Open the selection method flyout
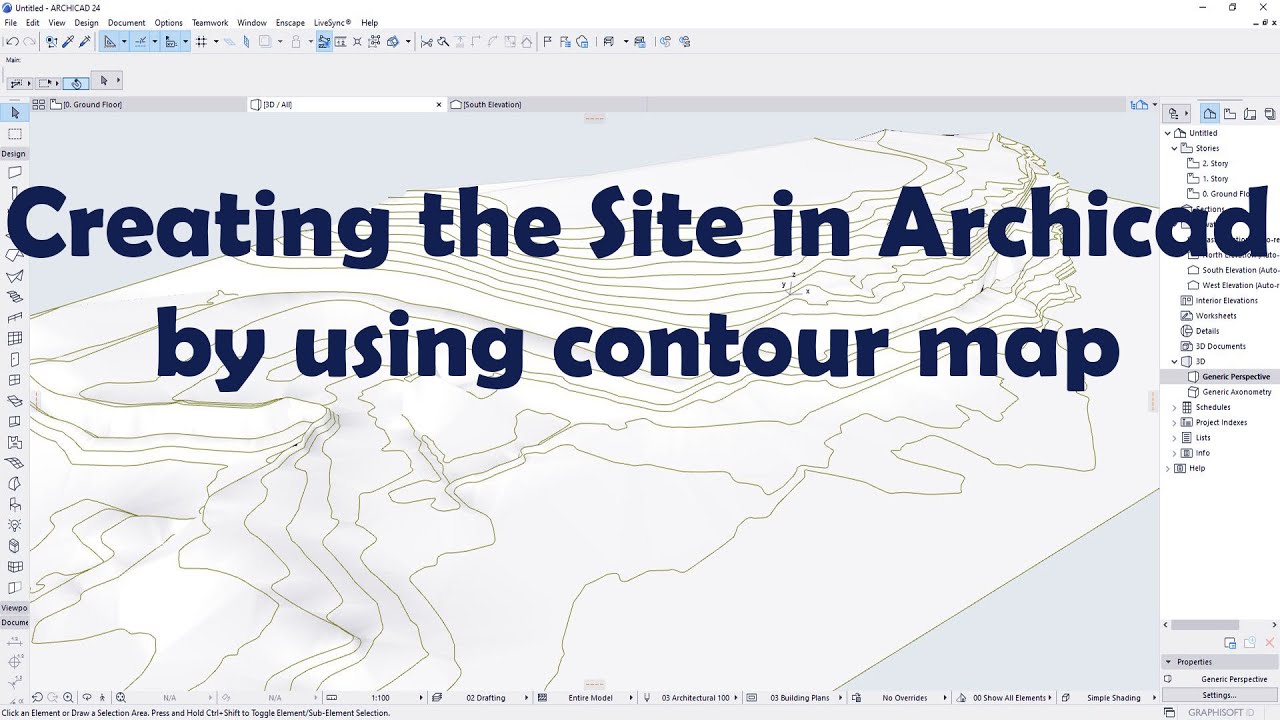1280x720 pixels. coord(48,83)
